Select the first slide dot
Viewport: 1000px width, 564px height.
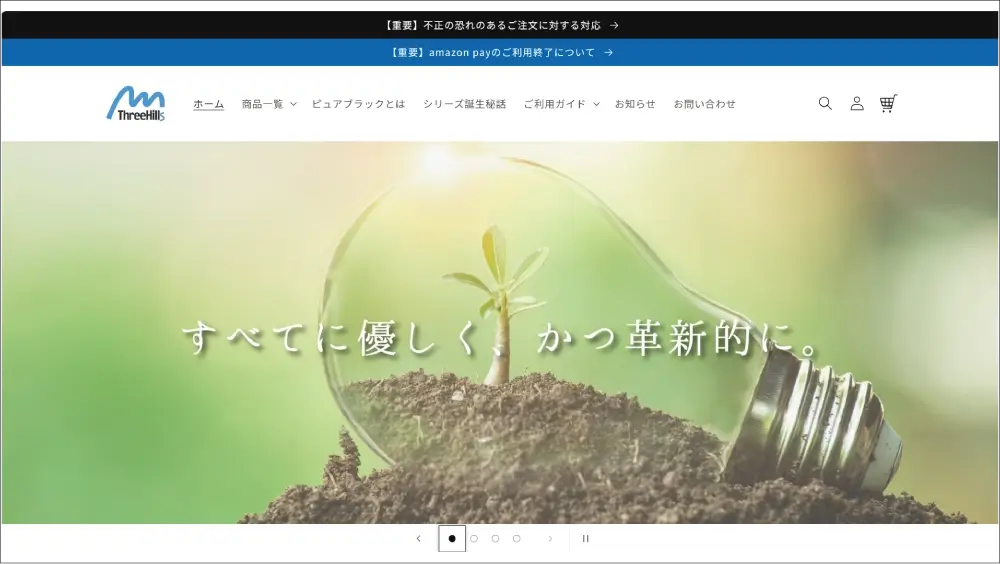tap(452, 538)
